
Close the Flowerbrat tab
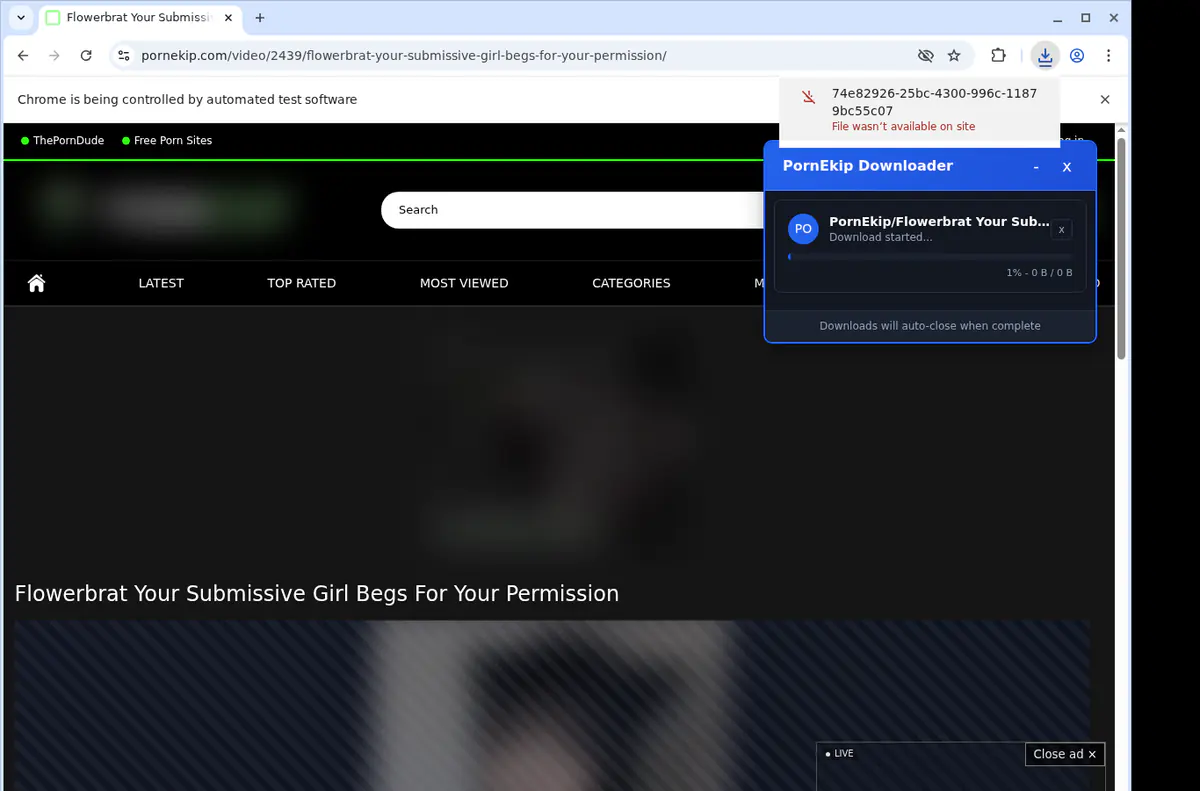click(230, 18)
